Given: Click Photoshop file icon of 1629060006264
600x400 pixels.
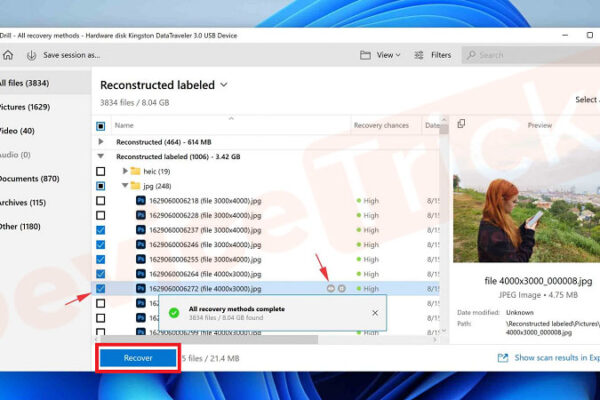Looking at the screenshot, I should 141,274.
